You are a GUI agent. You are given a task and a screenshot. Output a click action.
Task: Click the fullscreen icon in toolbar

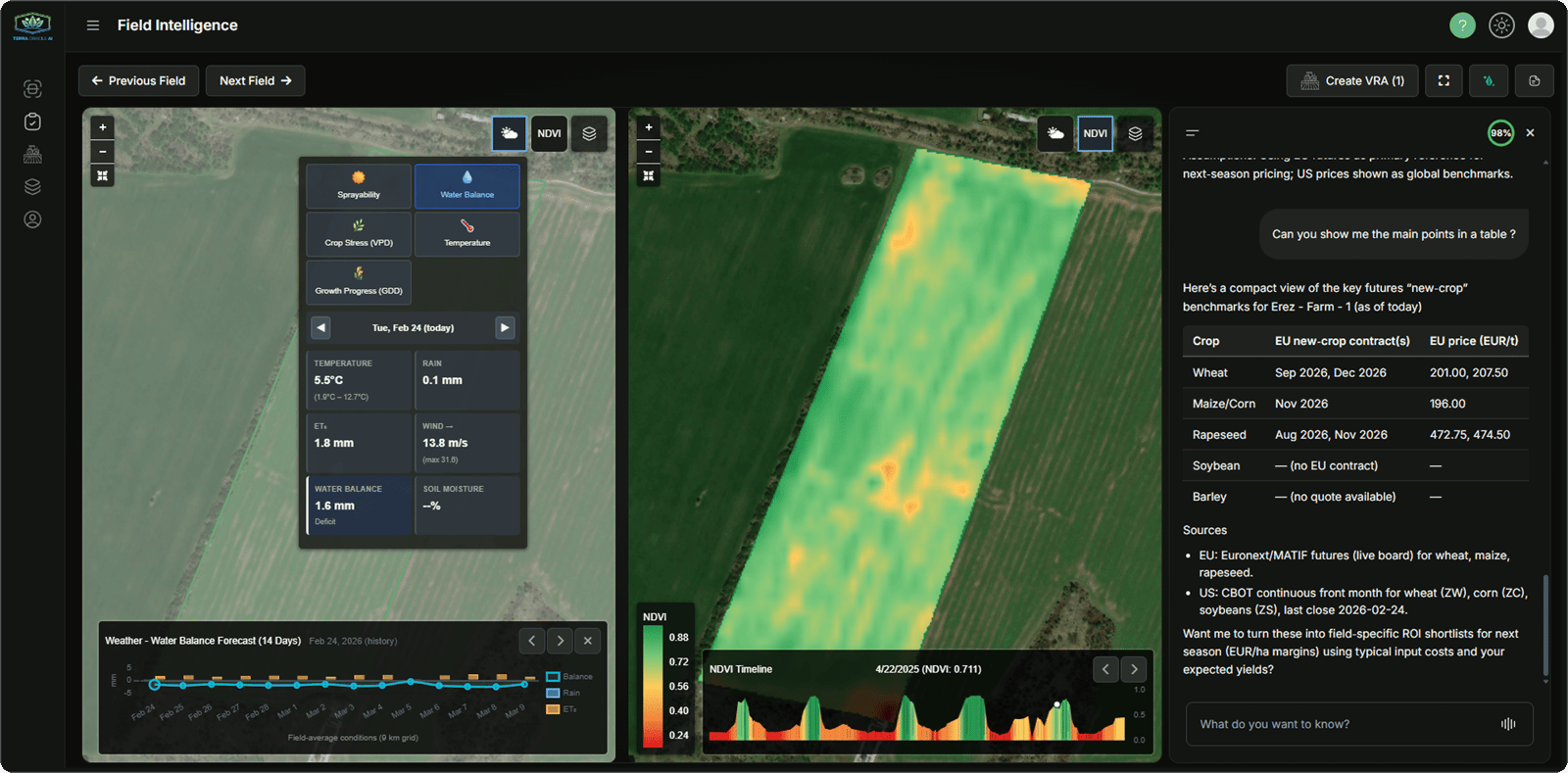pyautogui.click(x=1444, y=81)
